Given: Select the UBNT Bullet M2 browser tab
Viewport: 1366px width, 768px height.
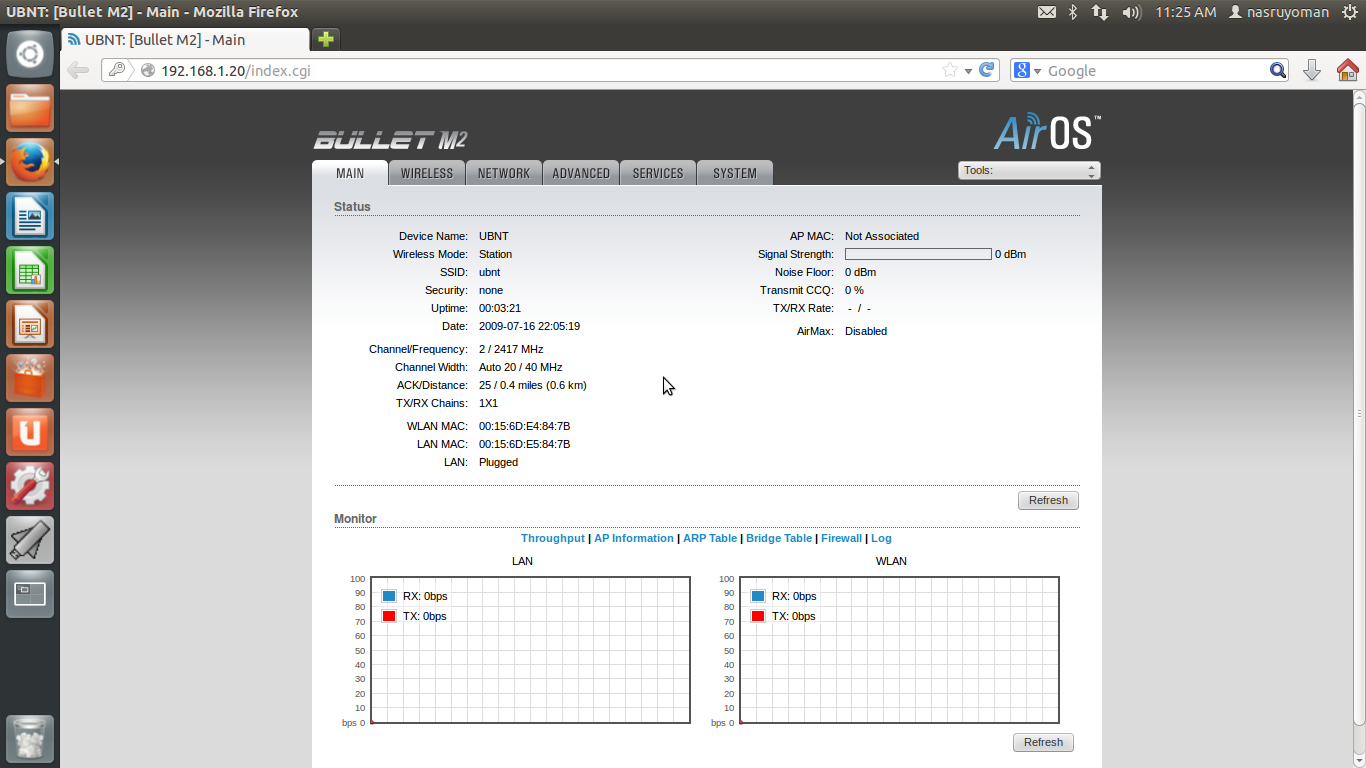Looking at the screenshot, I should coord(186,40).
